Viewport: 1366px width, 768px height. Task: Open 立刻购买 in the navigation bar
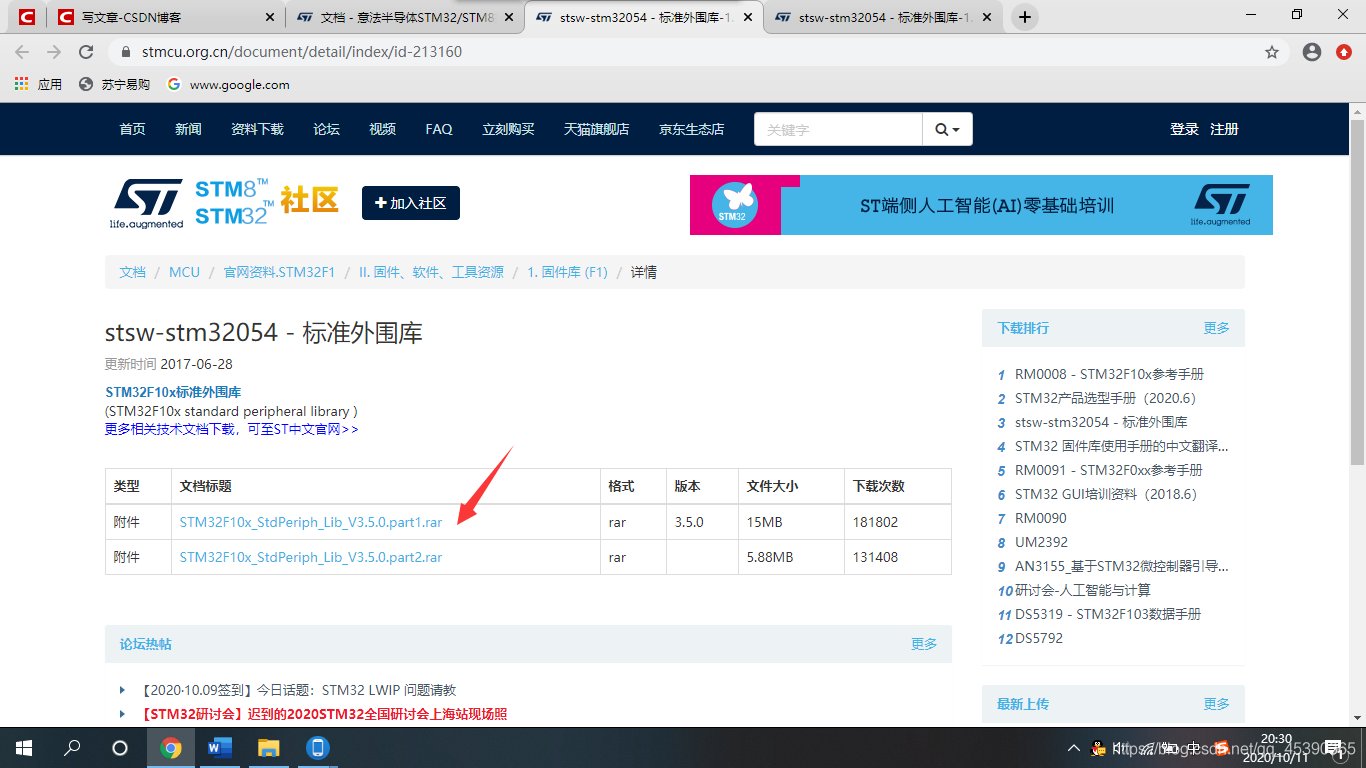(x=508, y=129)
